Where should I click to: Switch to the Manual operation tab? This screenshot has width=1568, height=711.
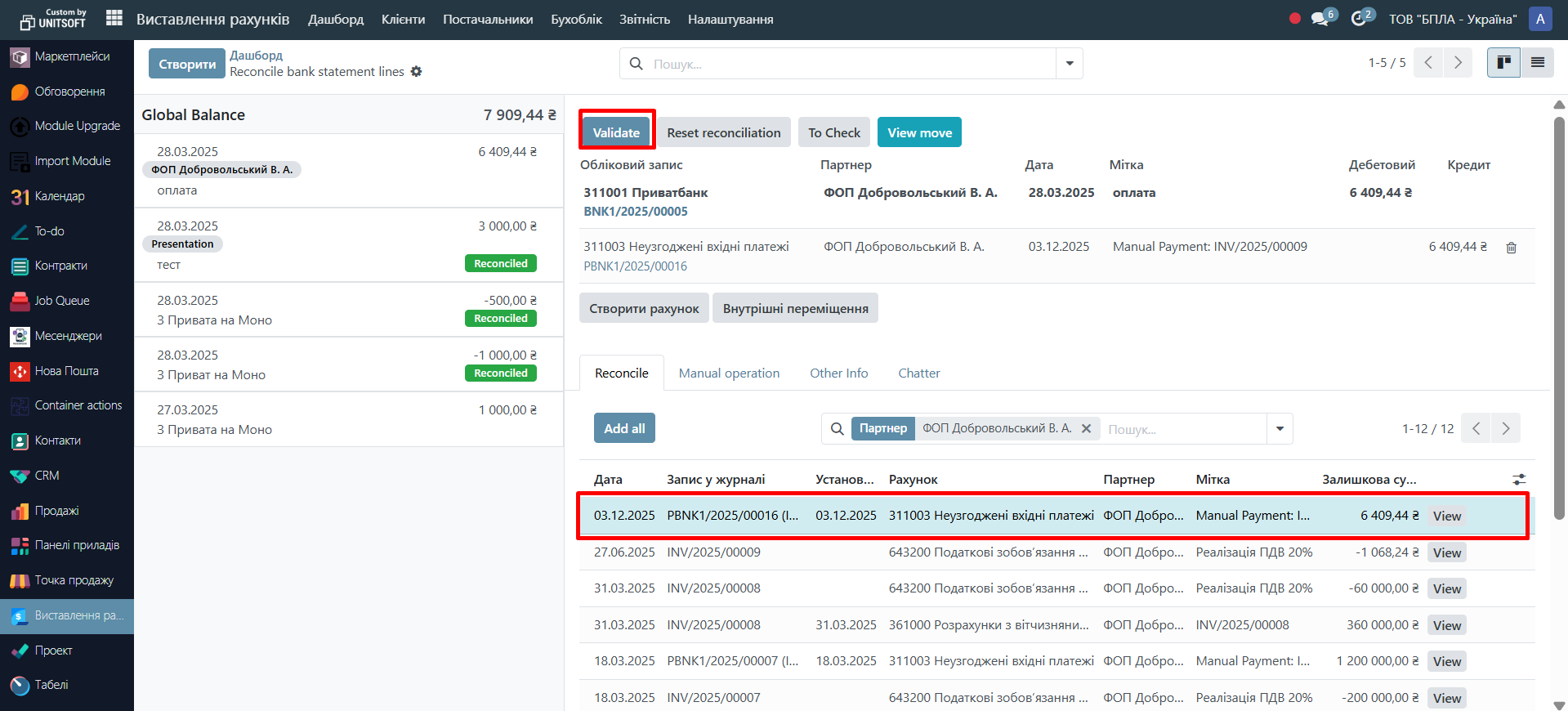point(729,373)
